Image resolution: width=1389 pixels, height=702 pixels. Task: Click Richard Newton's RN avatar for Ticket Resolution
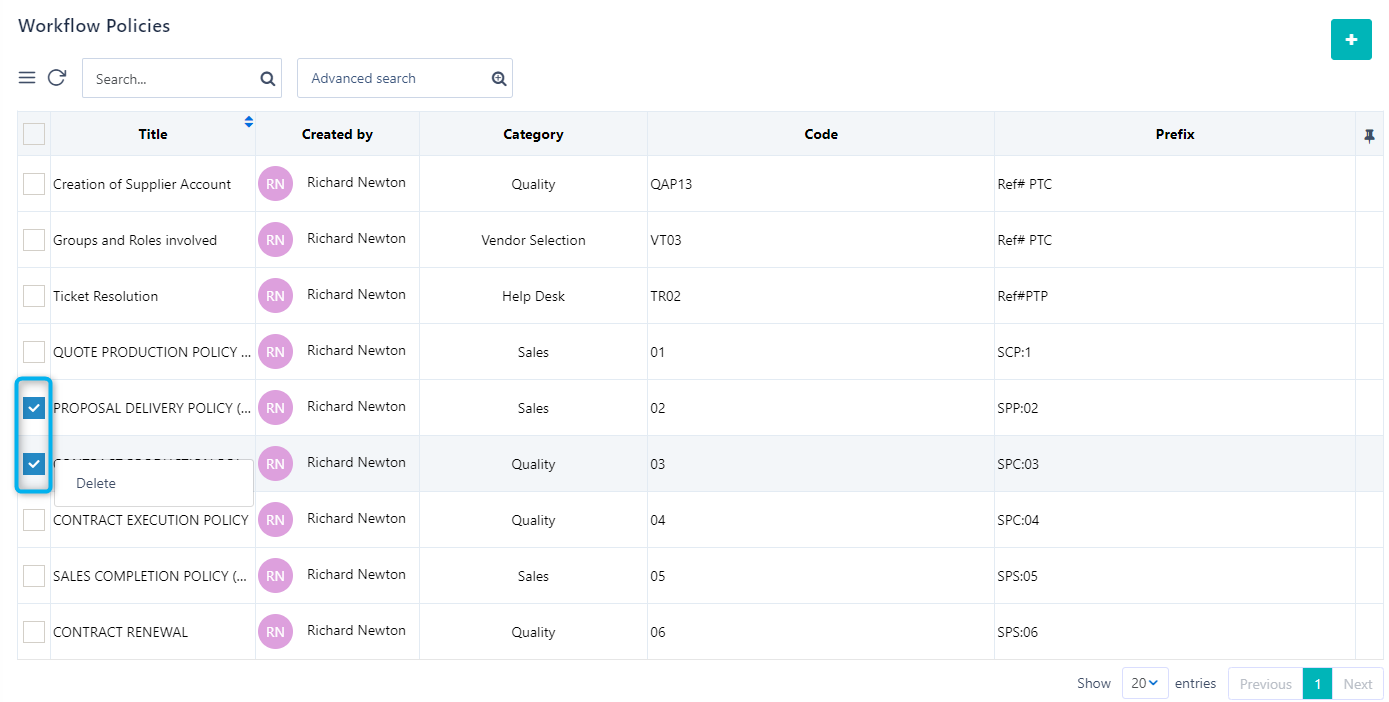pos(275,295)
